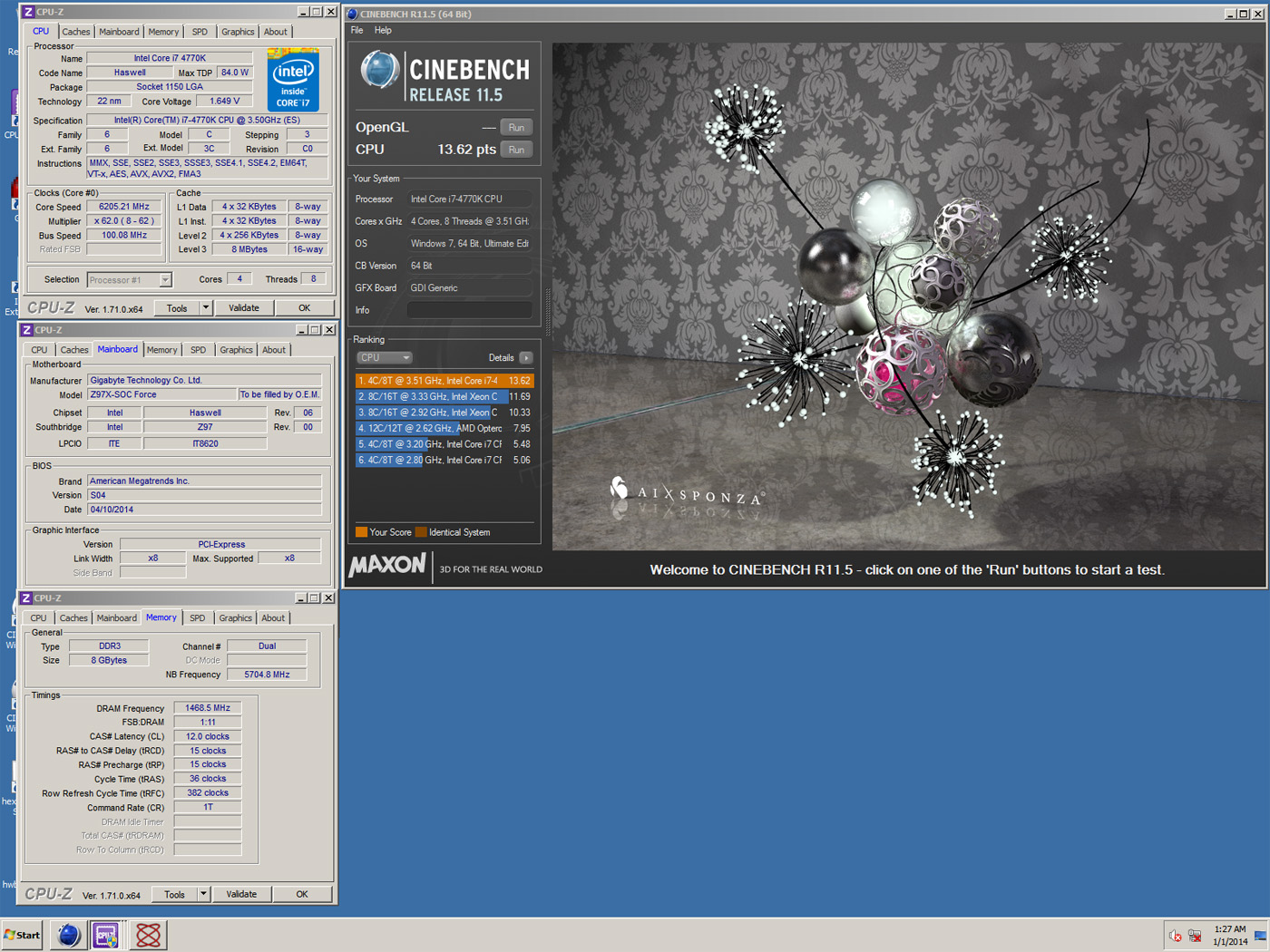Click the splitter grip beside the render view

[547, 313]
